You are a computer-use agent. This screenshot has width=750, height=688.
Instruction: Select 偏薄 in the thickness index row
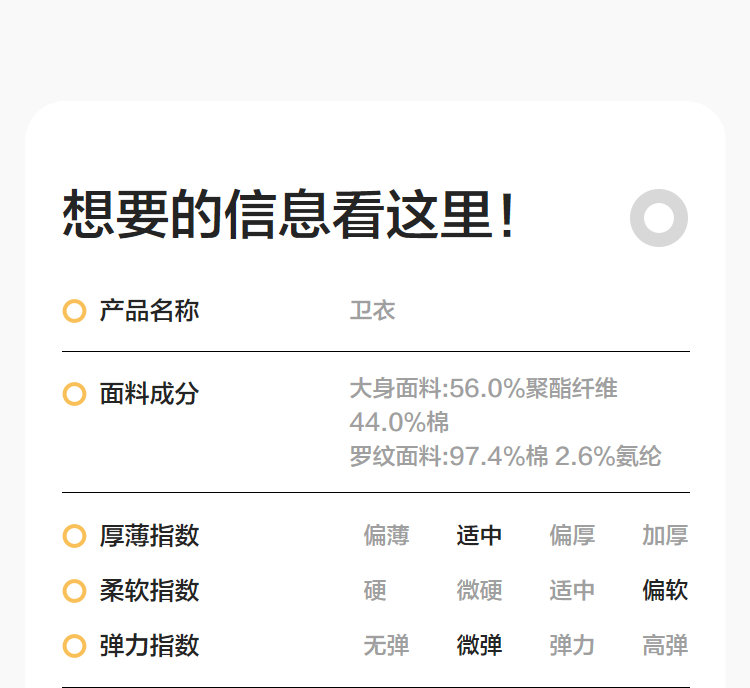(x=386, y=536)
